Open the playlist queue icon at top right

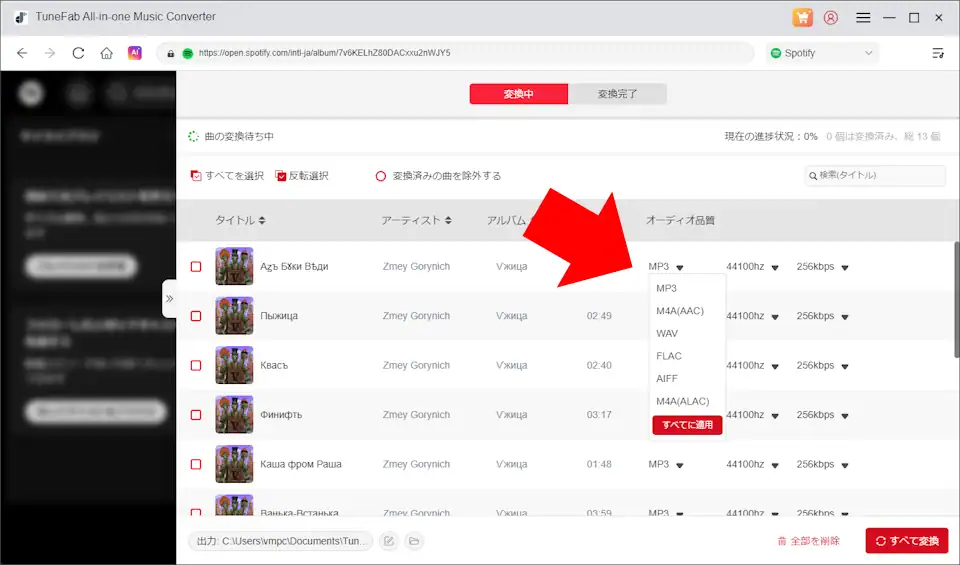point(937,53)
